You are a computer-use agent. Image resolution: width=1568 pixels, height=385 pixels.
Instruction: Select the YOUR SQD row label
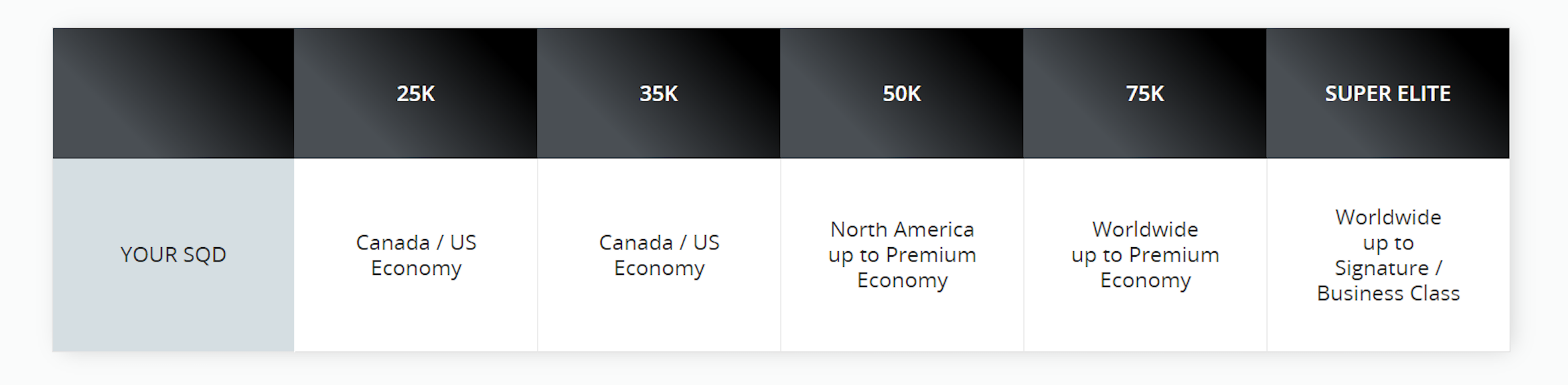tap(174, 255)
